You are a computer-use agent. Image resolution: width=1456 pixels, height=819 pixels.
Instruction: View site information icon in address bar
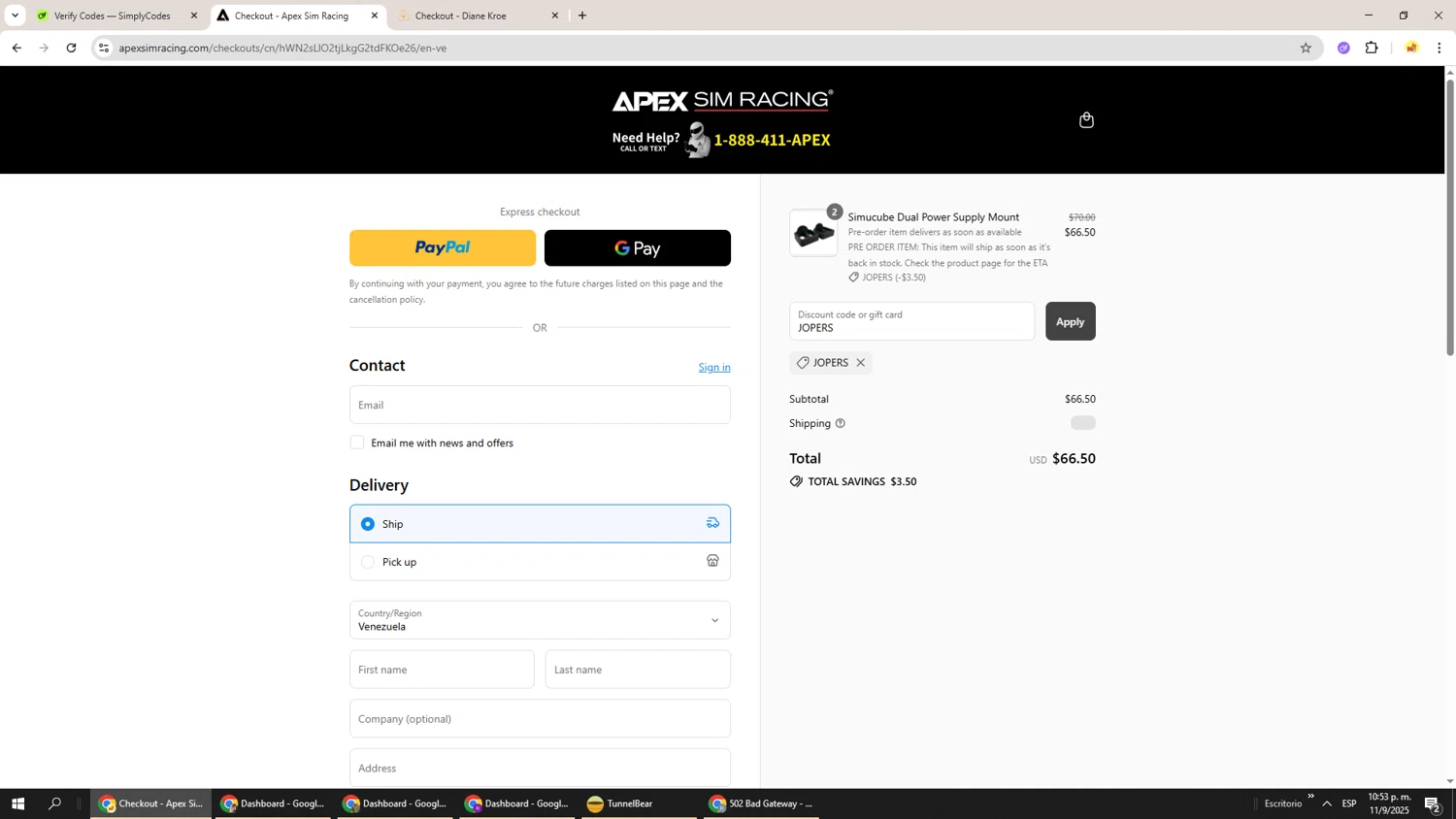105,48
